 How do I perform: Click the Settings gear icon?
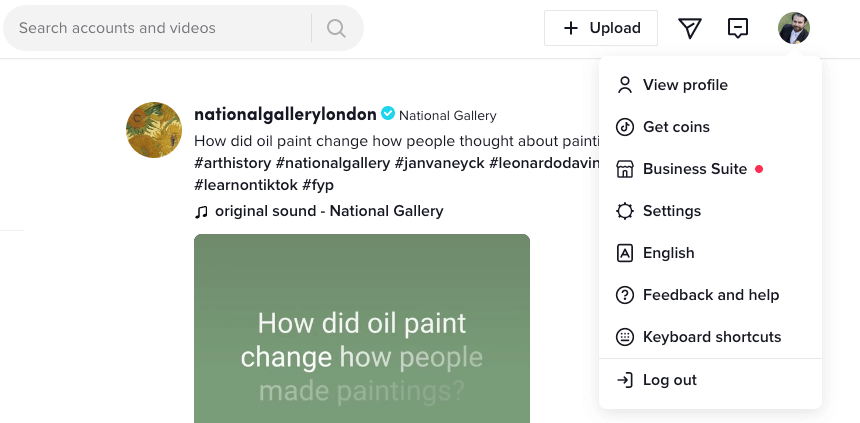[625, 211]
